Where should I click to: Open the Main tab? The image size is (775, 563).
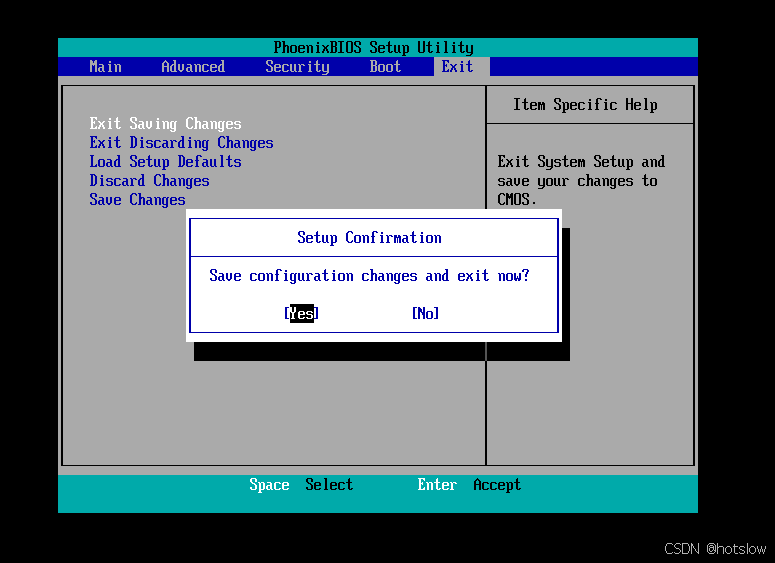point(105,67)
